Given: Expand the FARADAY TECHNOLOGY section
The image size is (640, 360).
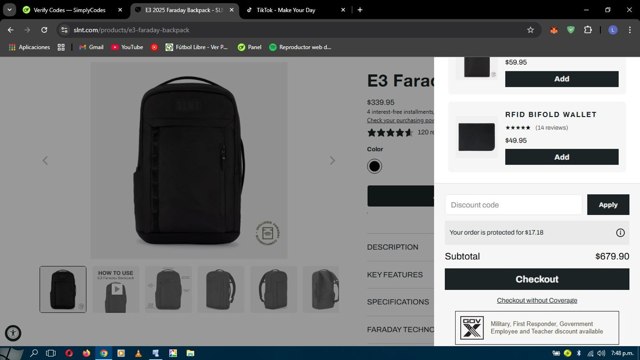Looking at the screenshot, I should click(400, 329).
